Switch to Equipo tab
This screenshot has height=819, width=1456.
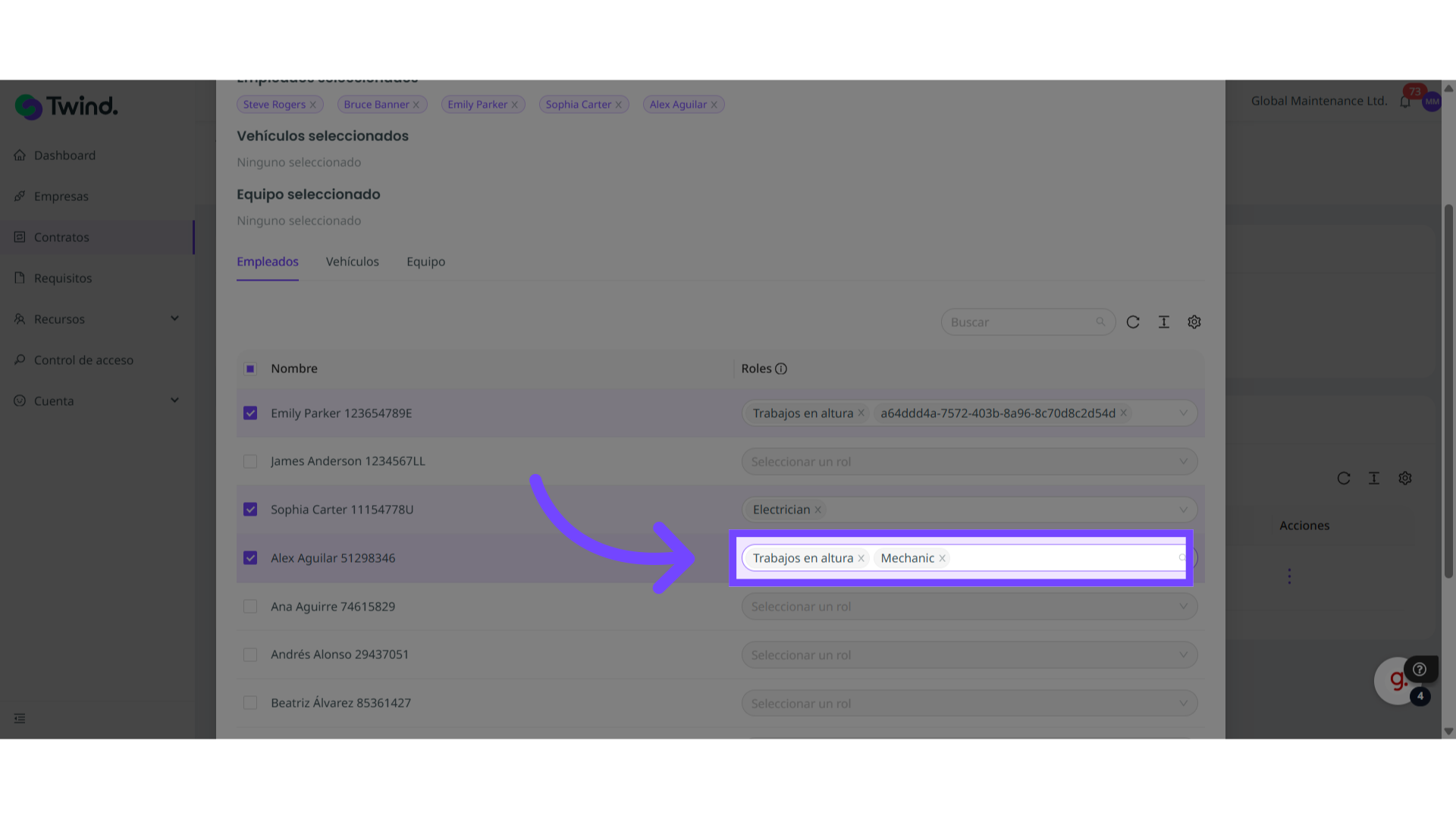tap(425, 262)
